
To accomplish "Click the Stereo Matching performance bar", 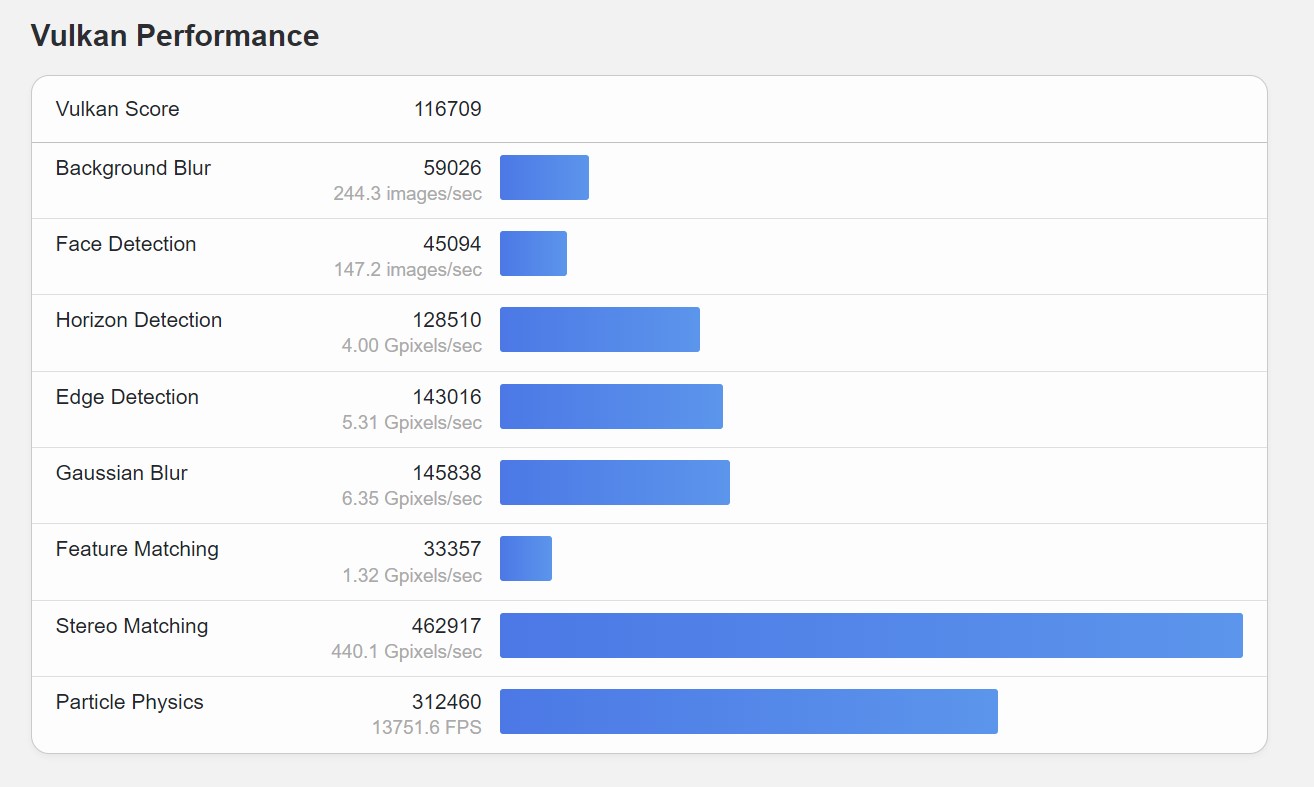I will pos(871,635).
